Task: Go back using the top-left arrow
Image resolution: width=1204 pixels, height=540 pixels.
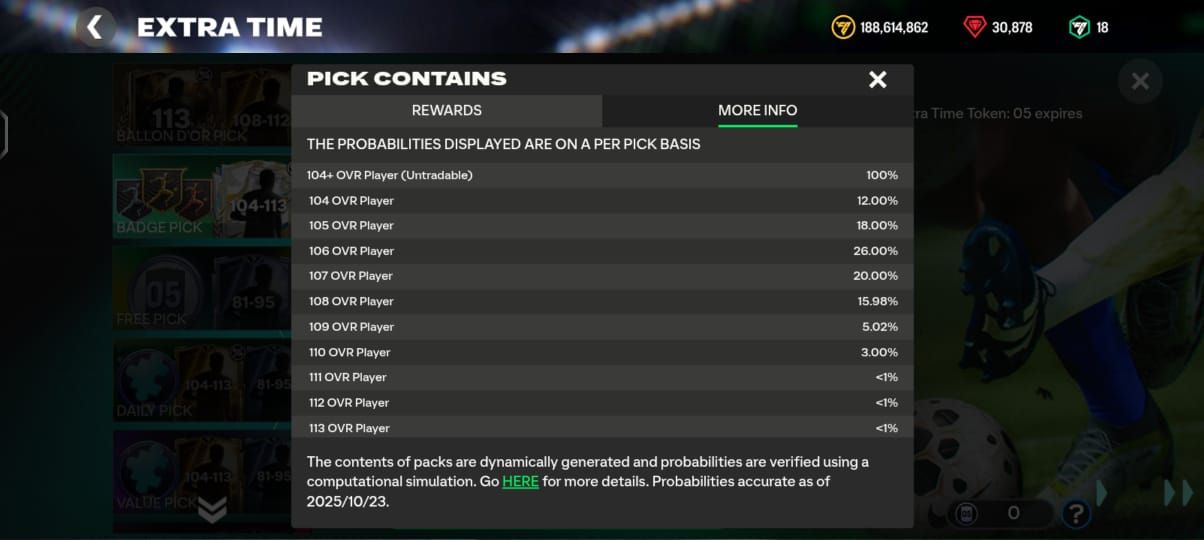Action: tap(95, 27)
